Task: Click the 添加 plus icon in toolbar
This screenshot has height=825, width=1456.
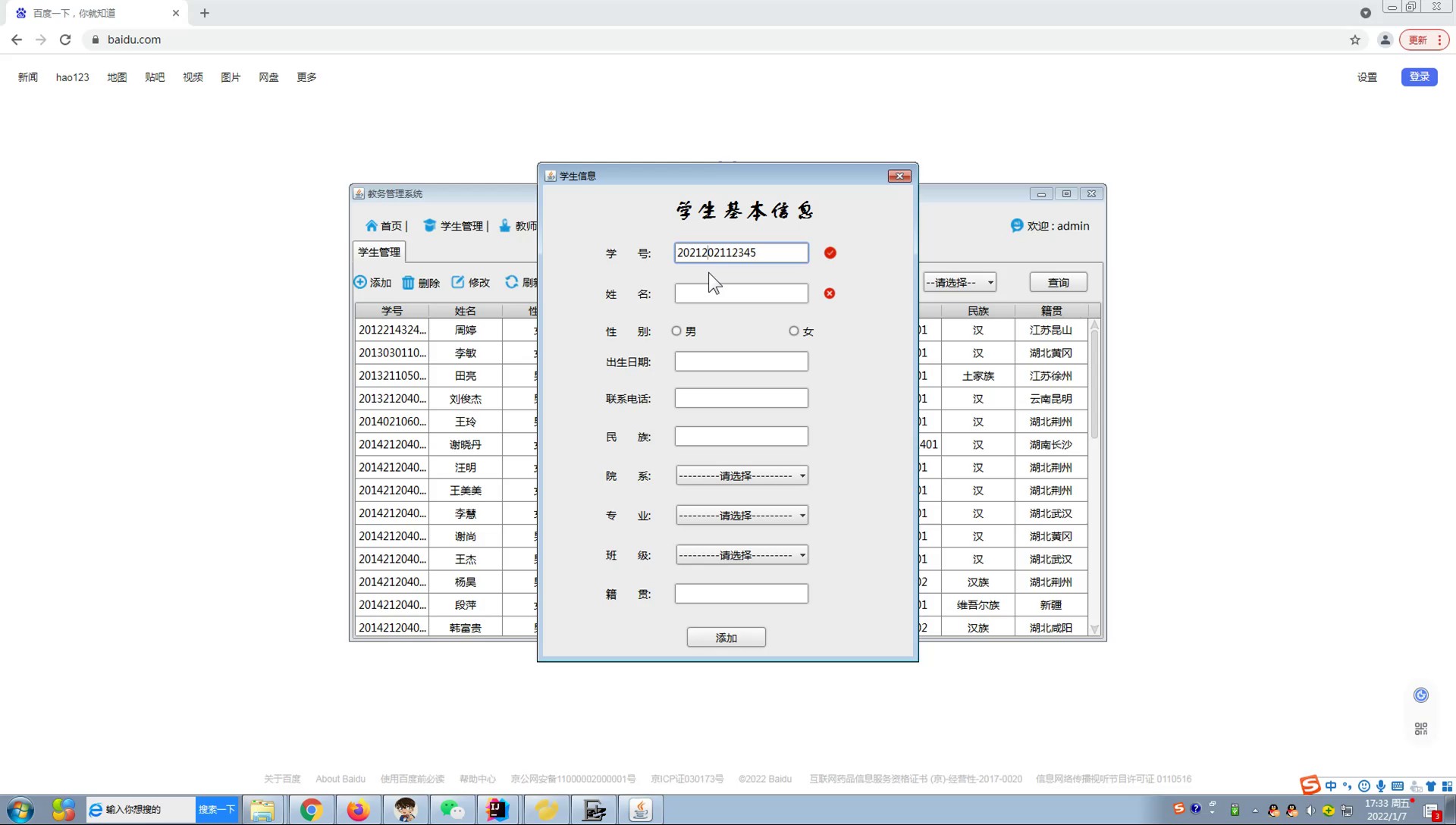Action: tap(360, 282)
